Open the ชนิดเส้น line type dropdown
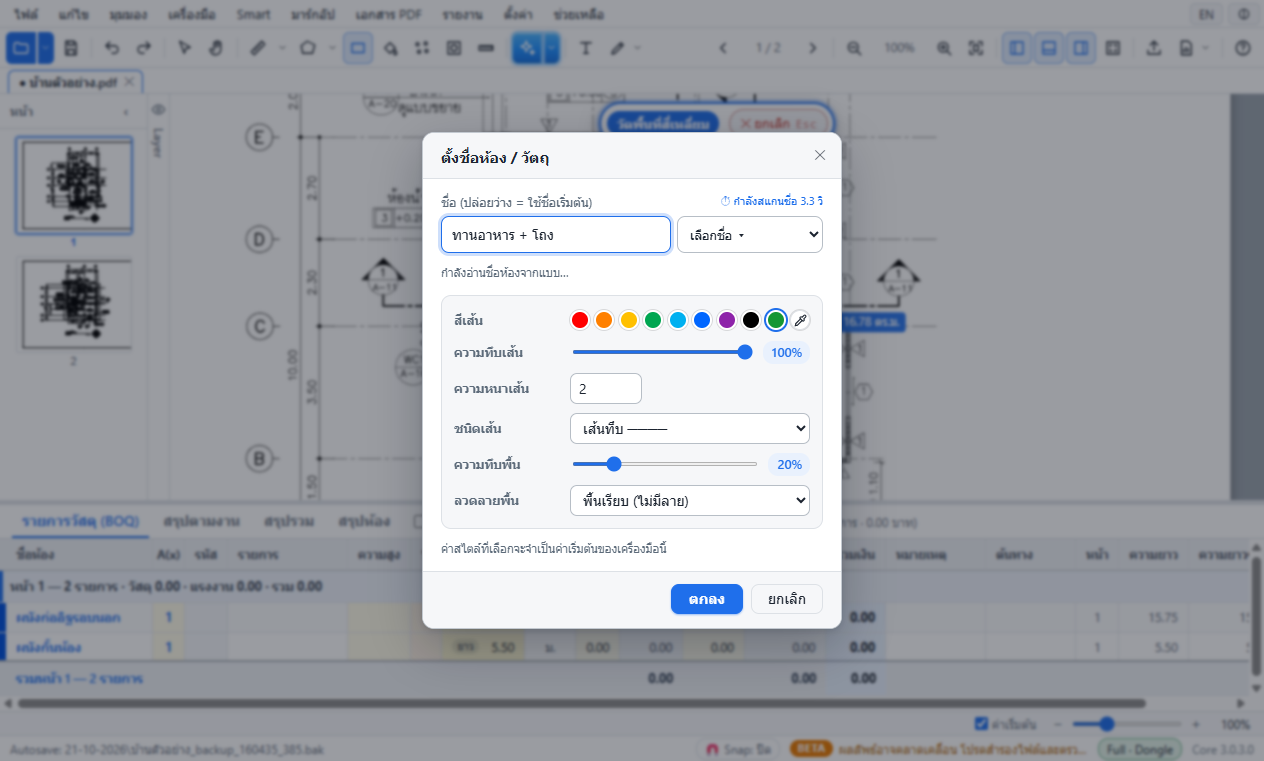The height and width of the screenshot is (761, 1264). 690,429
